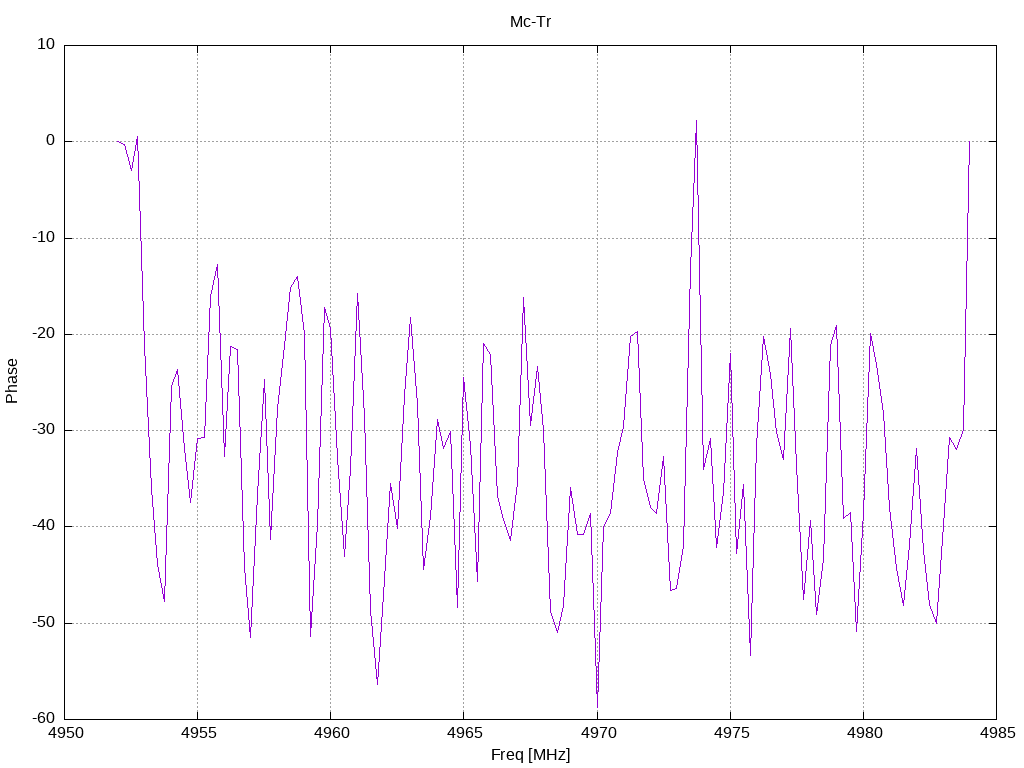The image size is (1024, 768).
Task: Select the y-axis tick label 0
Action: [50, 141]
